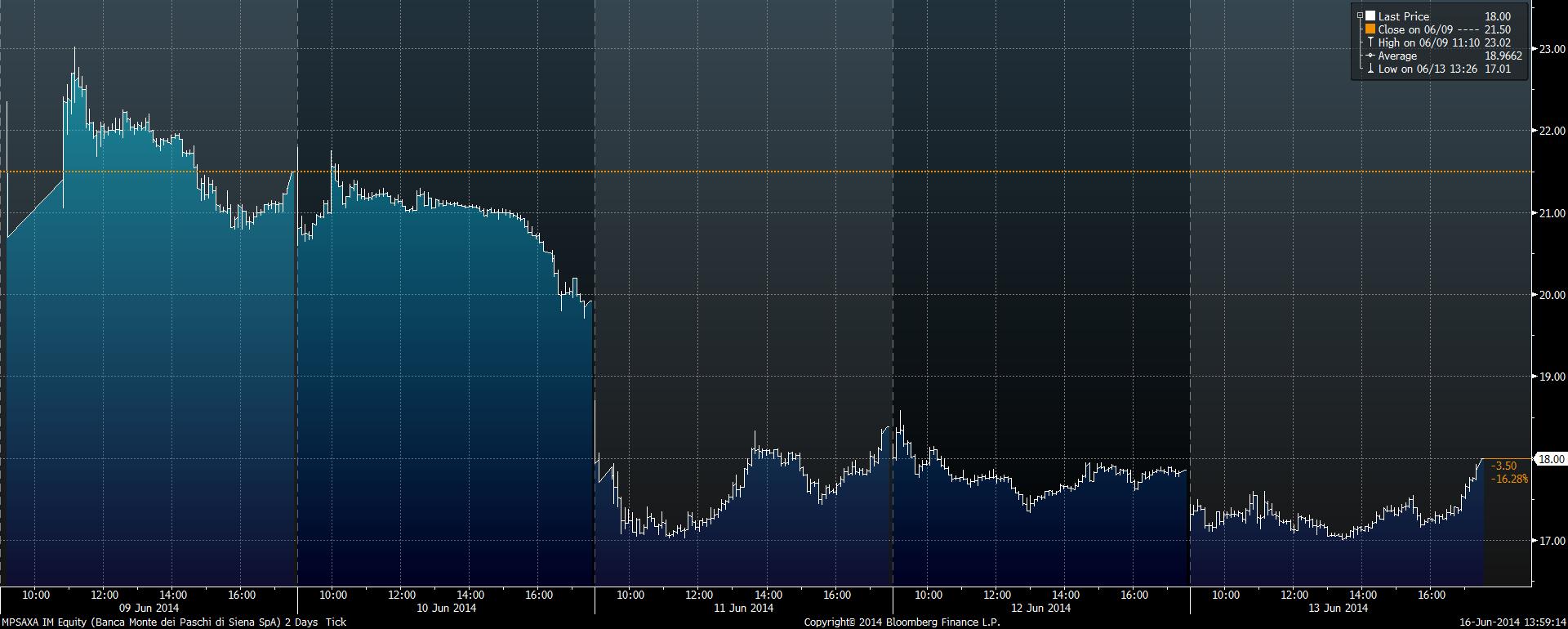Viewport: 1568px width, 629px height.
Task: Click the High marker icon in legend
Action: point(1370,42)
